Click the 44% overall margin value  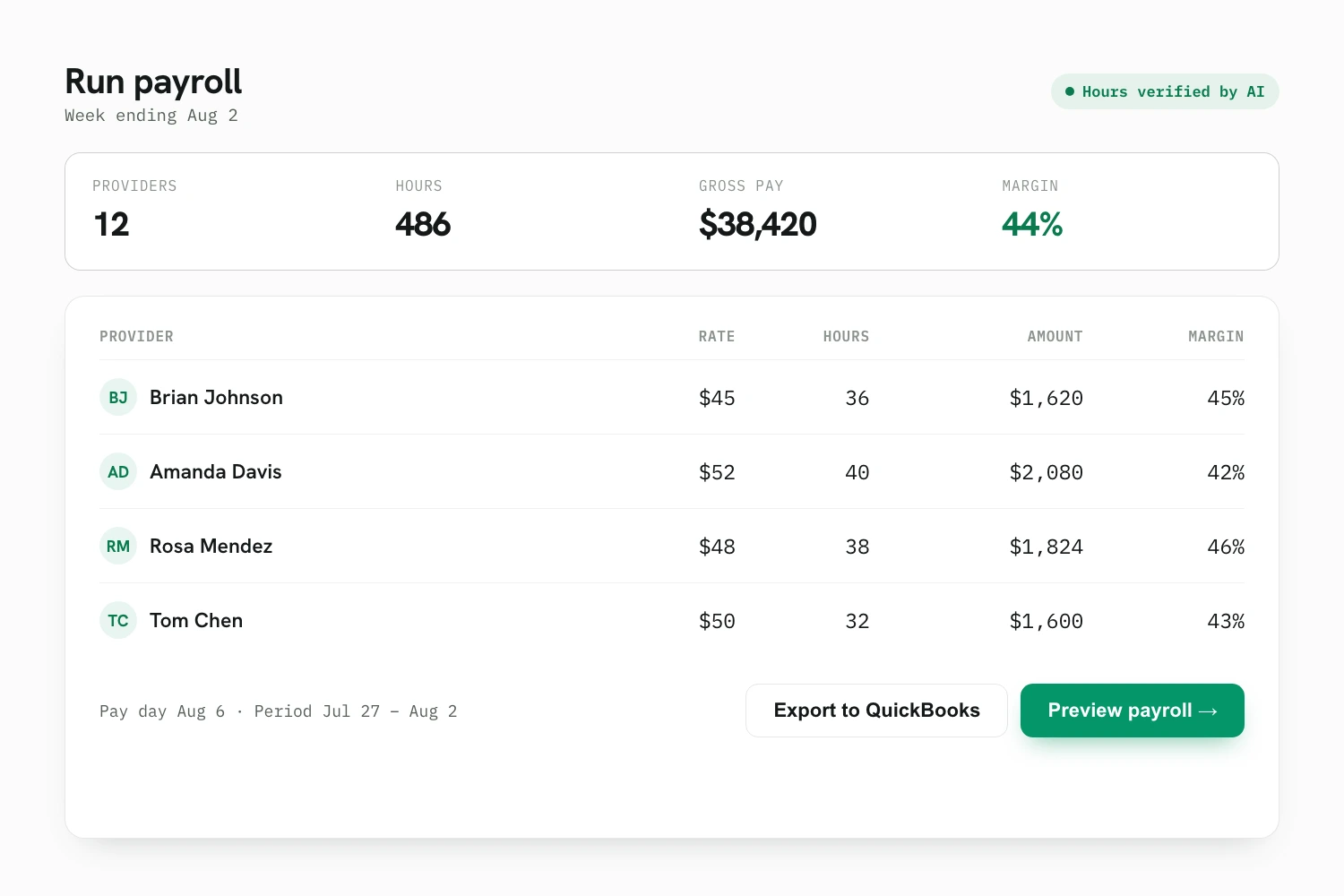tap(1032, 224)
